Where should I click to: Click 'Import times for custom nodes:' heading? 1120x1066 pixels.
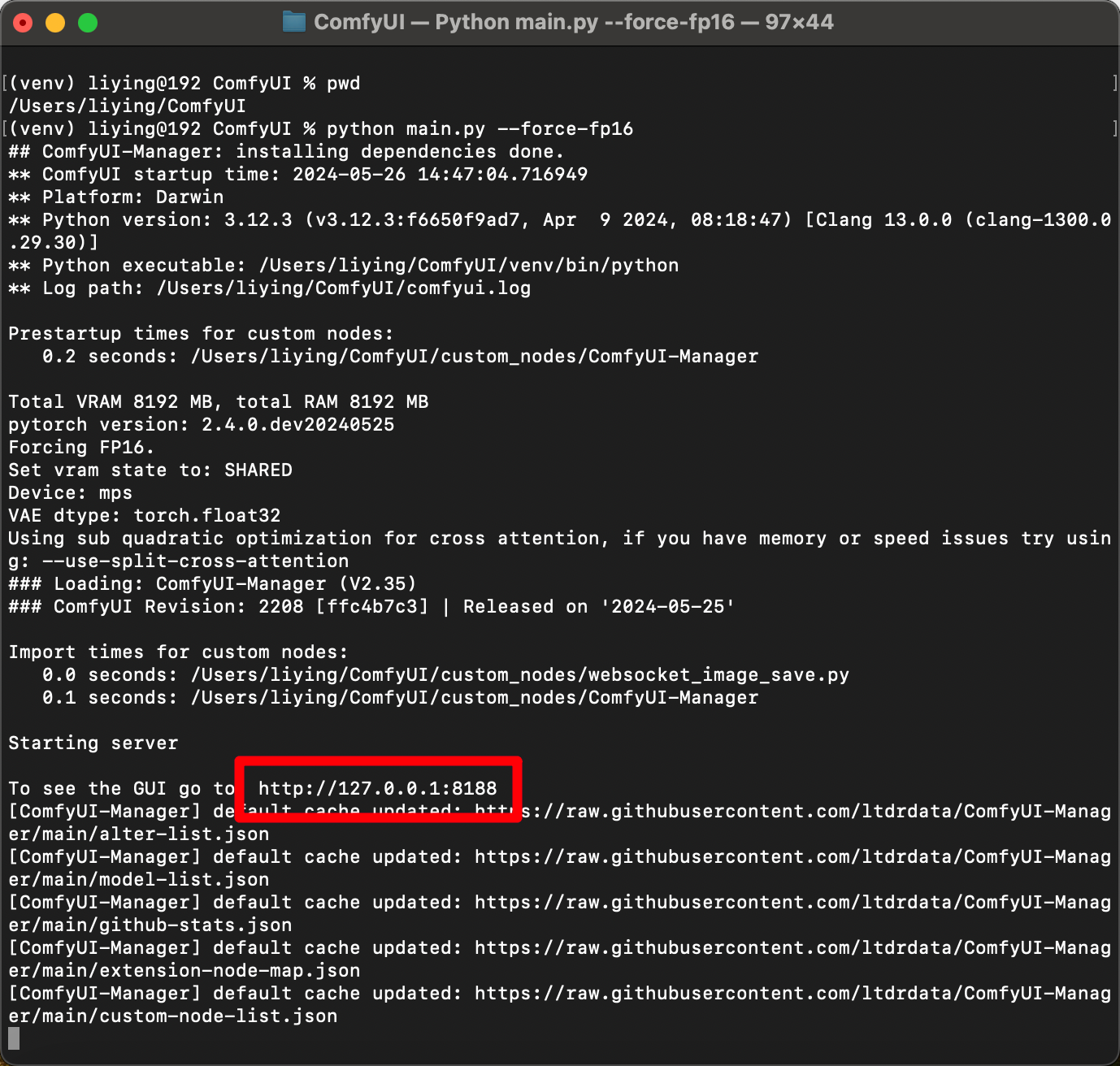tap(178, 652)
